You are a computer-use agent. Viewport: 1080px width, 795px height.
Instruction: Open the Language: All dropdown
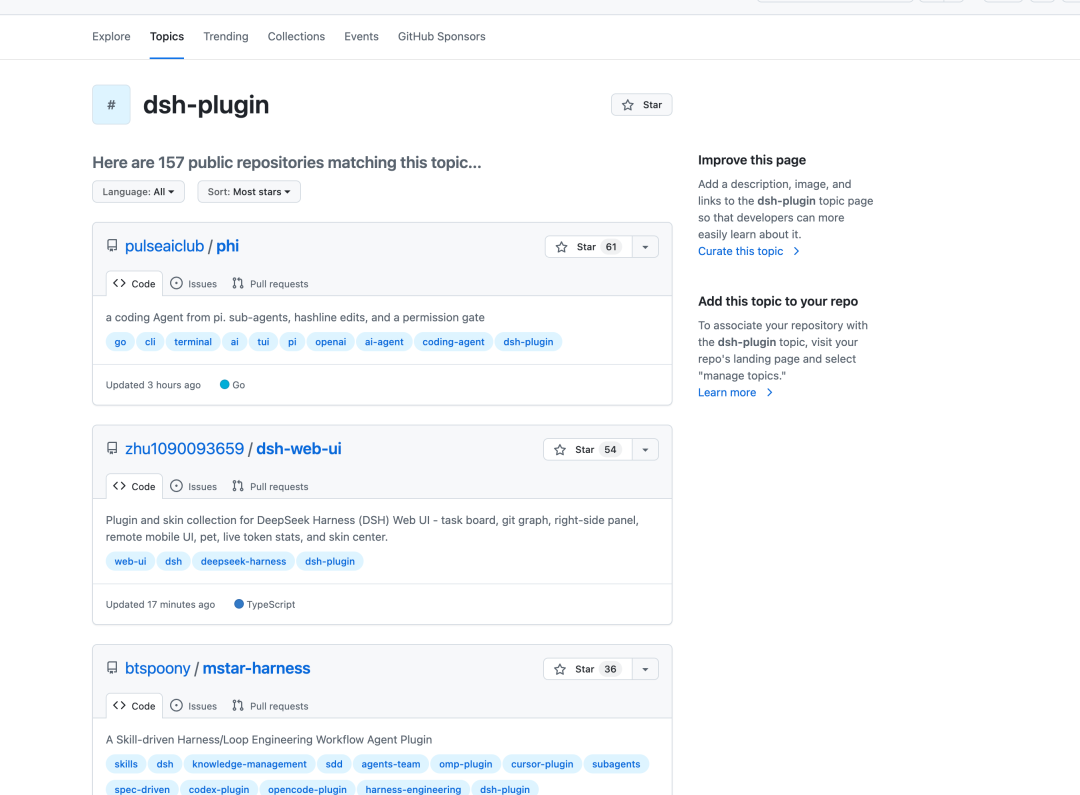tap(138, 192)
